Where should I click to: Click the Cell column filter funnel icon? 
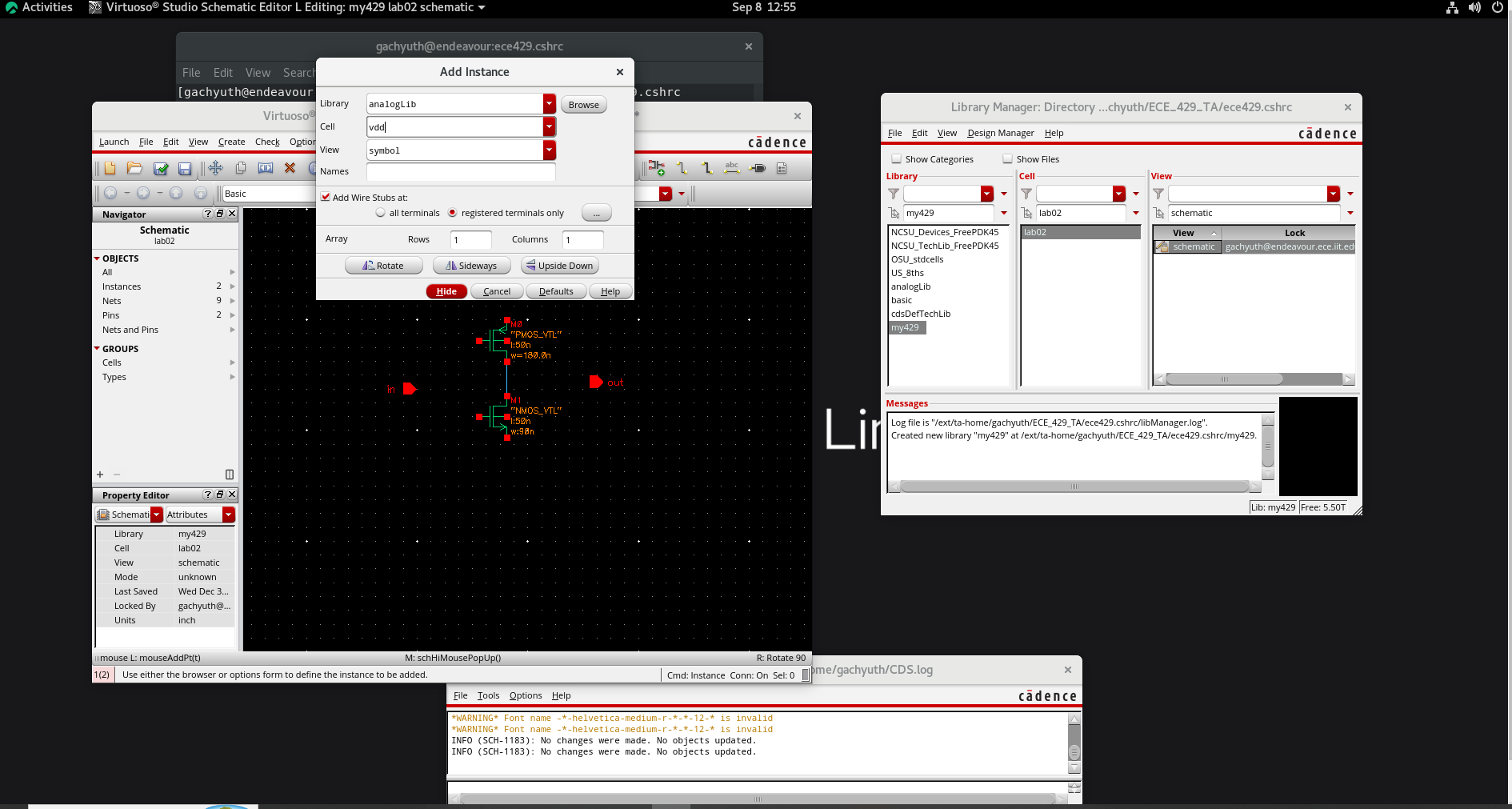(1026, 194)
